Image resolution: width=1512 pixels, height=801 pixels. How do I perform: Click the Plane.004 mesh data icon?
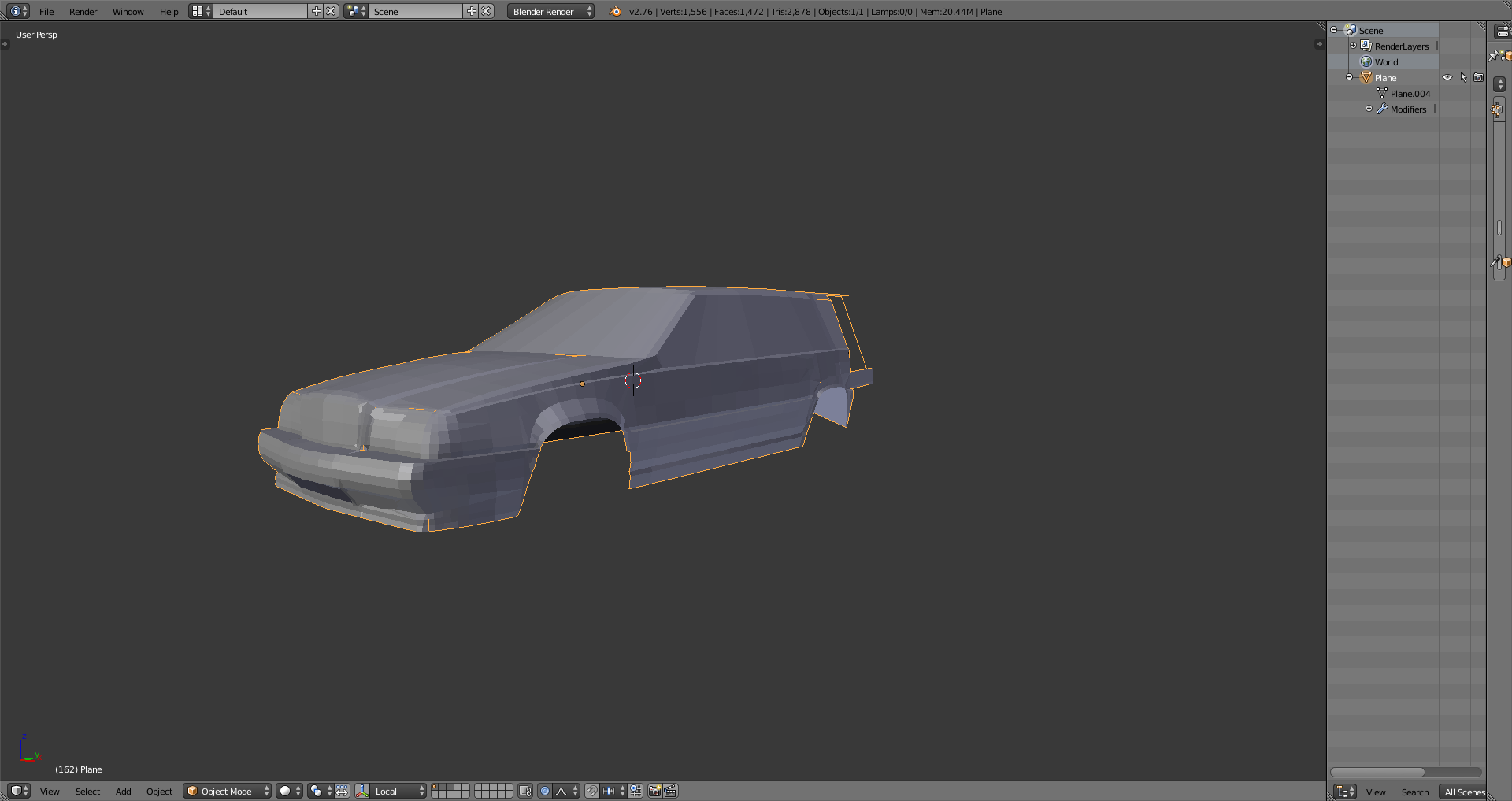[x=1382, y=94]
